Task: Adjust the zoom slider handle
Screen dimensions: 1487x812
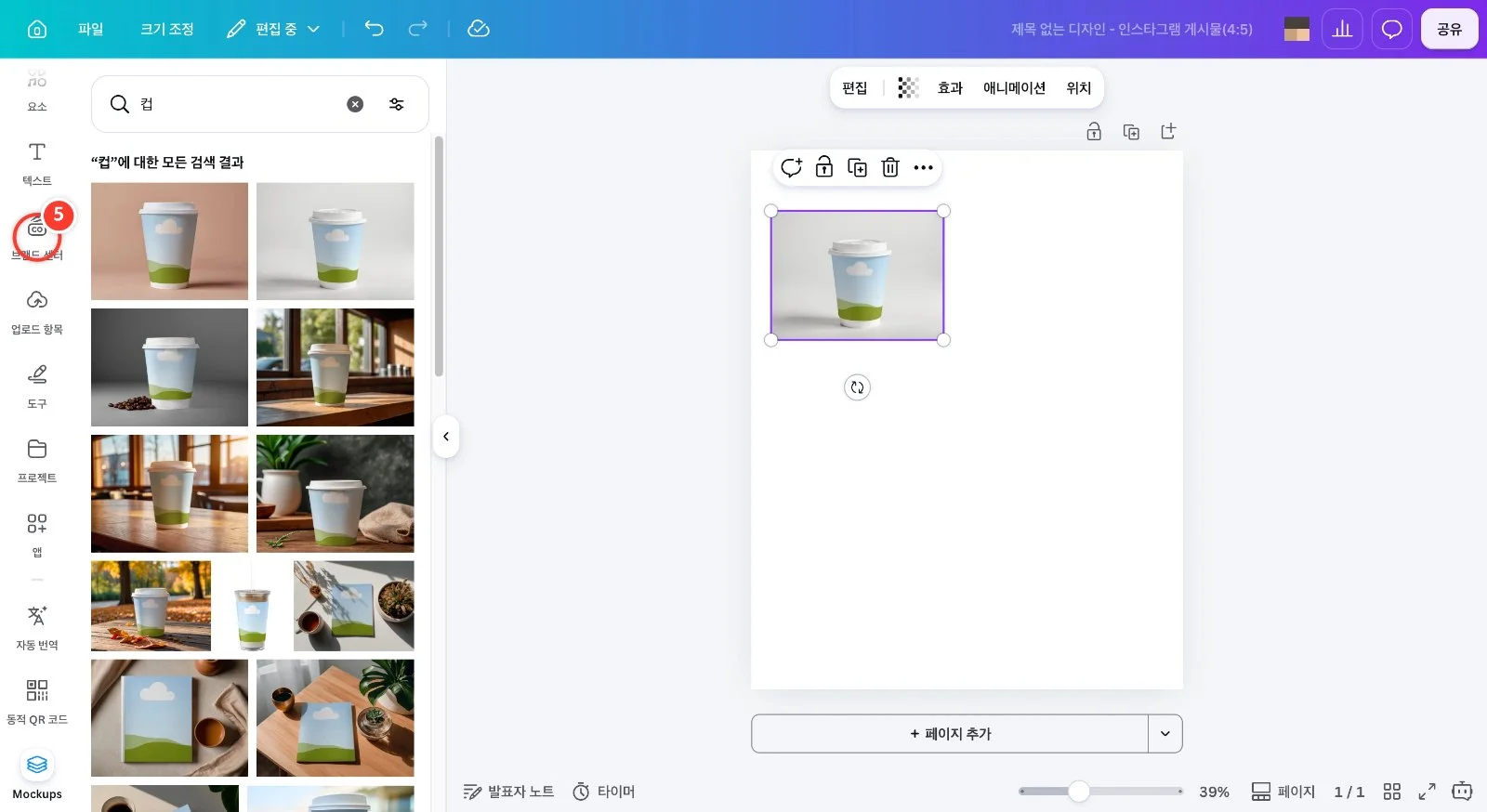Action: 1078,792
